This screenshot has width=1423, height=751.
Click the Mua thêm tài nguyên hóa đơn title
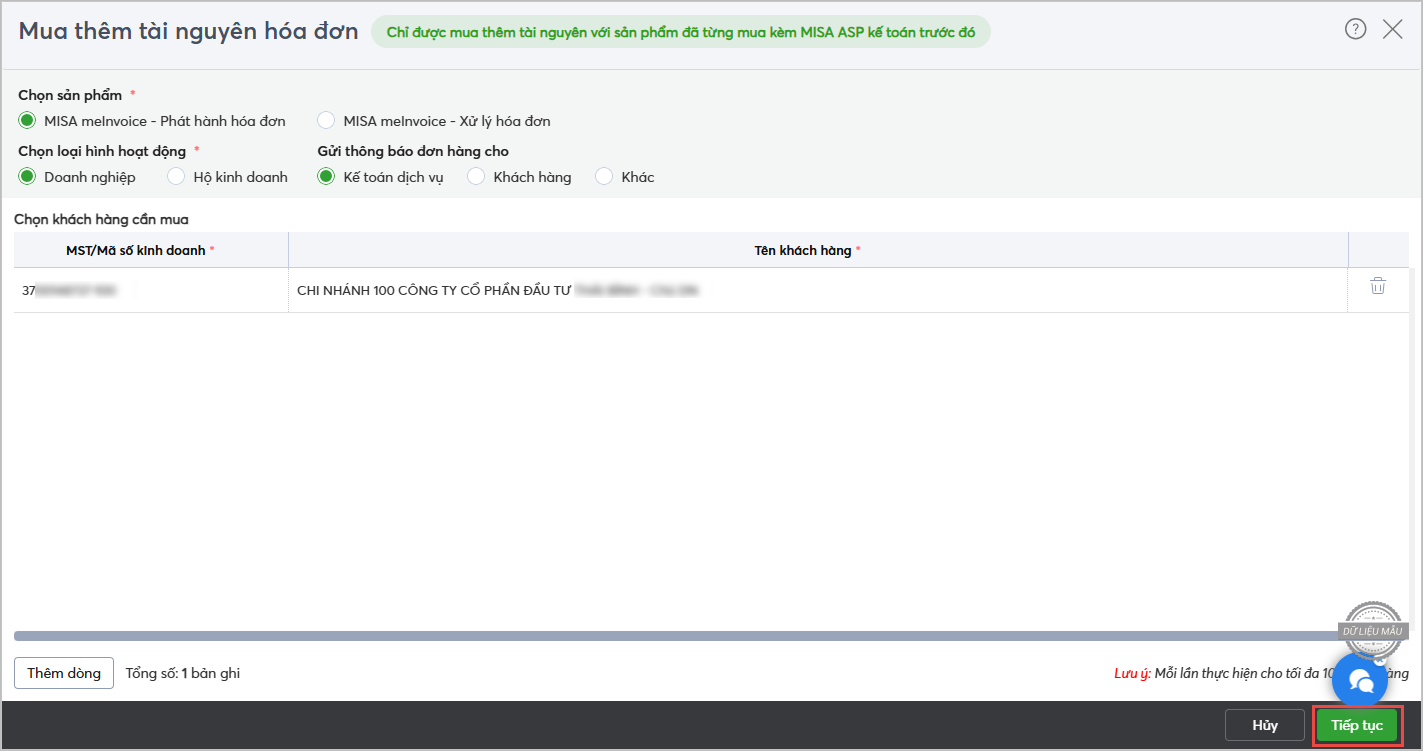coord(188,30)
